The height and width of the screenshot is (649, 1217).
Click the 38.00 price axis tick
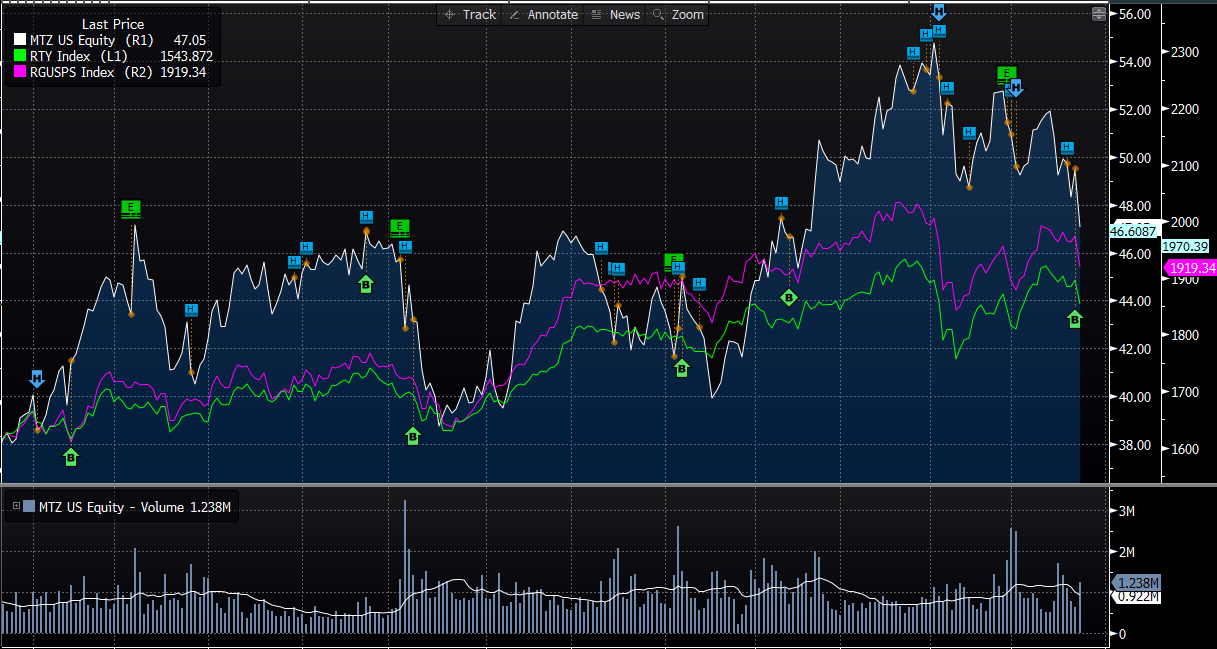[1136, 445]
